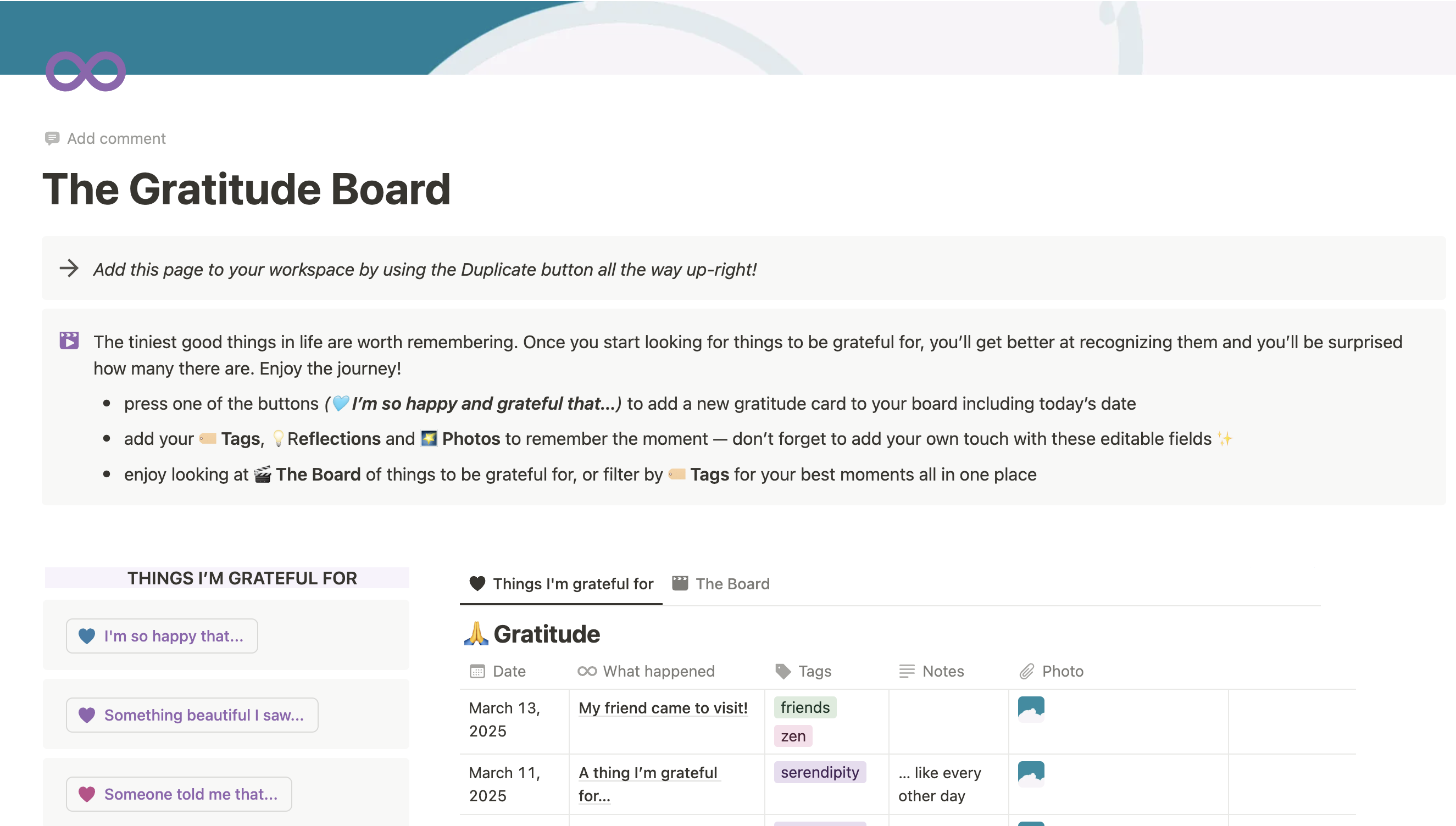Click the calendar icon in Date column header
This screenshot has width=1456, height=826.
[477, 672]
